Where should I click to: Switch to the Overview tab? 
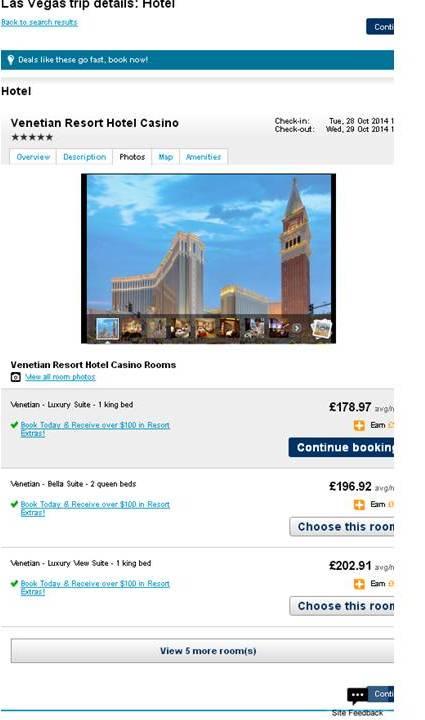(x=33, y=157)
